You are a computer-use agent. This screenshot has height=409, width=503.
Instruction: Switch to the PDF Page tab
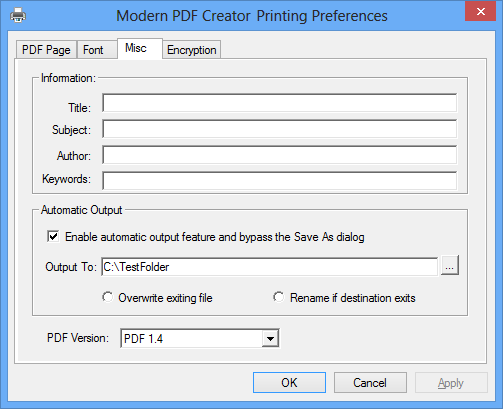pos(46,50)
